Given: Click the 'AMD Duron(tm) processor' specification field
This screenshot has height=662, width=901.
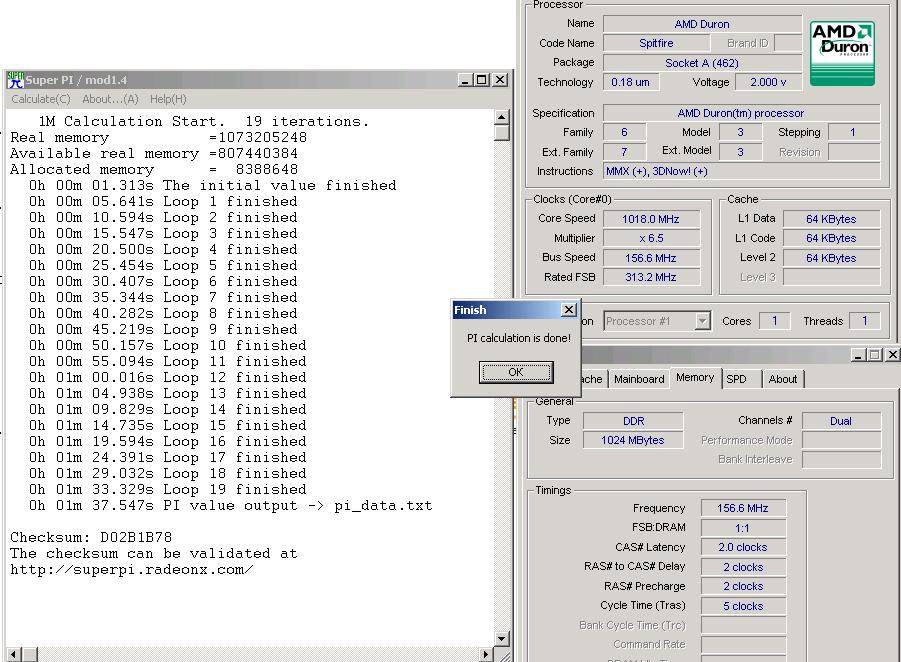Looking at the screenshot, I should tap(741, 113).
